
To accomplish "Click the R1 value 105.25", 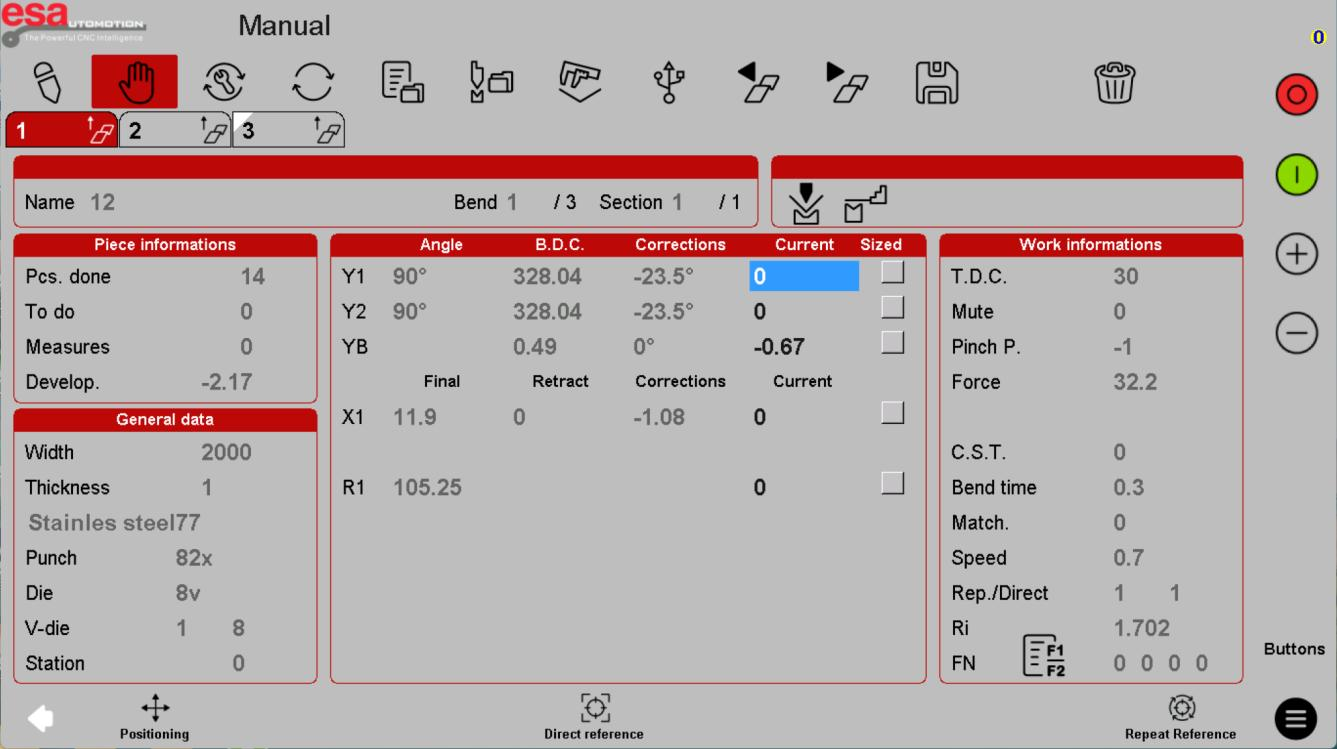I will coord(427,488).
